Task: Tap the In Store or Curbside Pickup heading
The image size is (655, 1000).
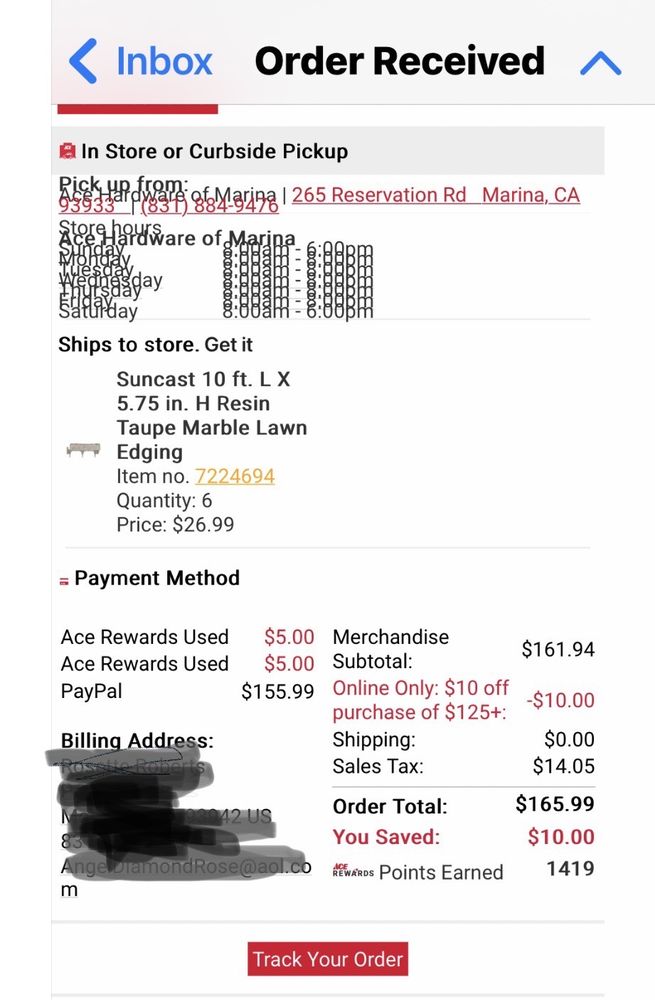Action: click(214, 151)
